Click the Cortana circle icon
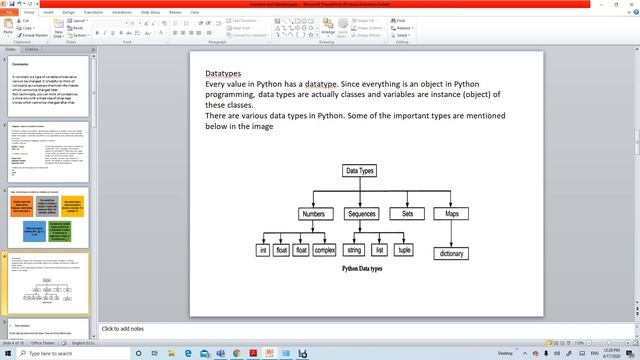This screenshot has width=640, height=360. pyautogui.click(x=138, y=353)
